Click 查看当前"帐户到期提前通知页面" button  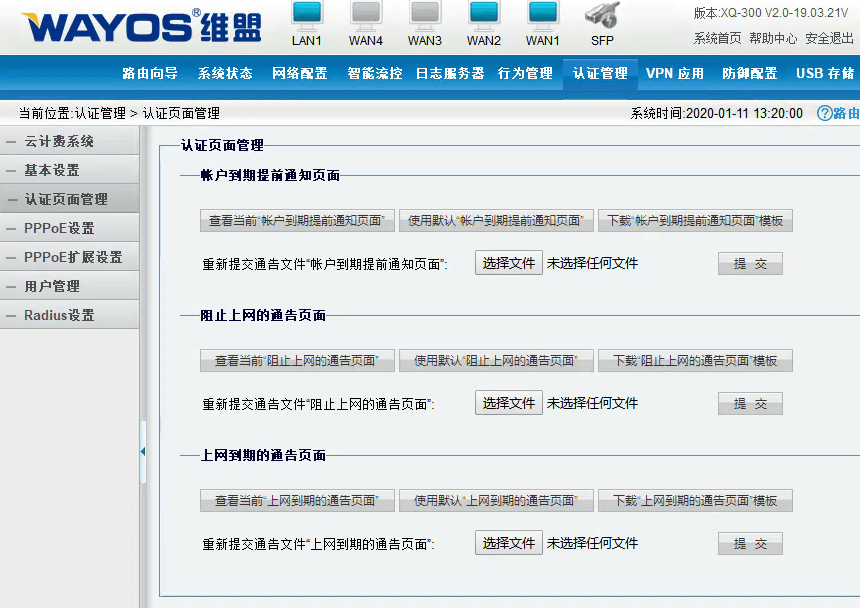pos(297,221)
